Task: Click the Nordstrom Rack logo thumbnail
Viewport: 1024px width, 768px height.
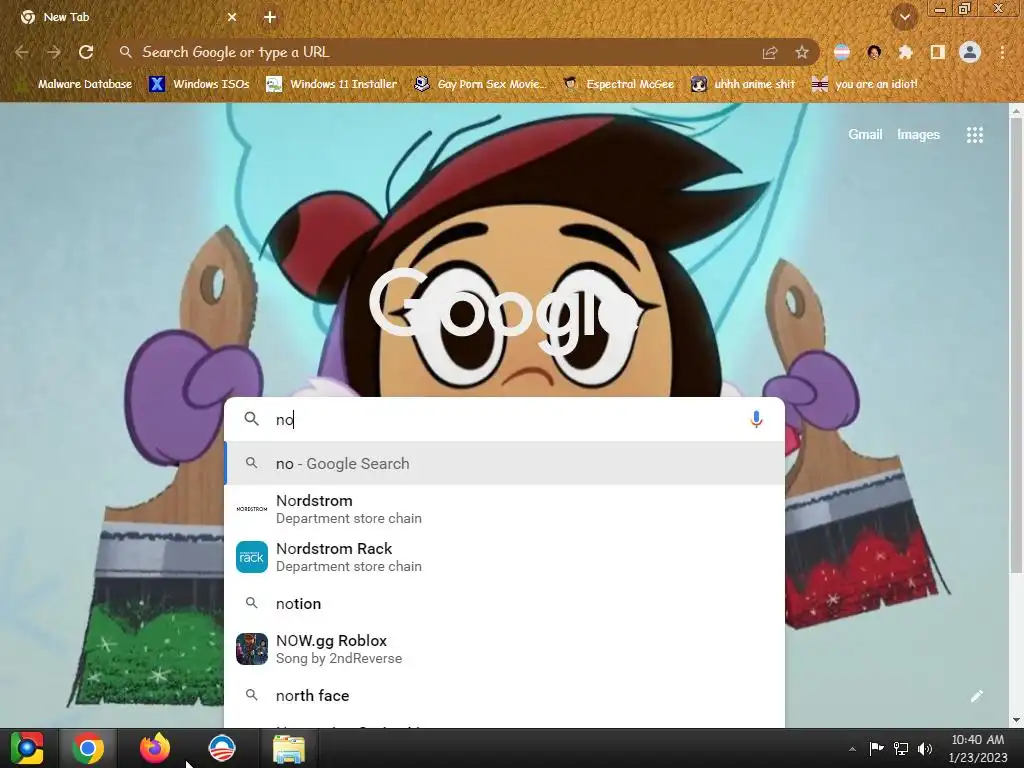Action: click(x=251, y=557)
